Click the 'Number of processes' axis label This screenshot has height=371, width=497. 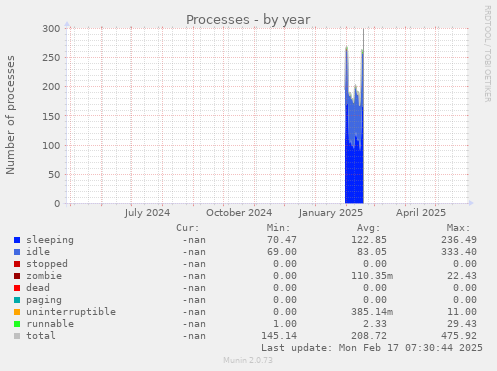10,115
